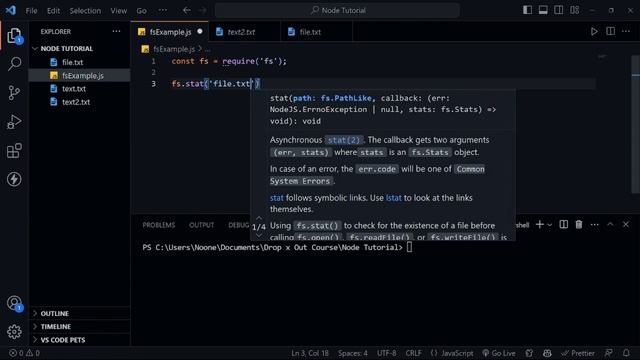
Task: Select fsExample.js in the explorer tree
Action: coord(80,76)
